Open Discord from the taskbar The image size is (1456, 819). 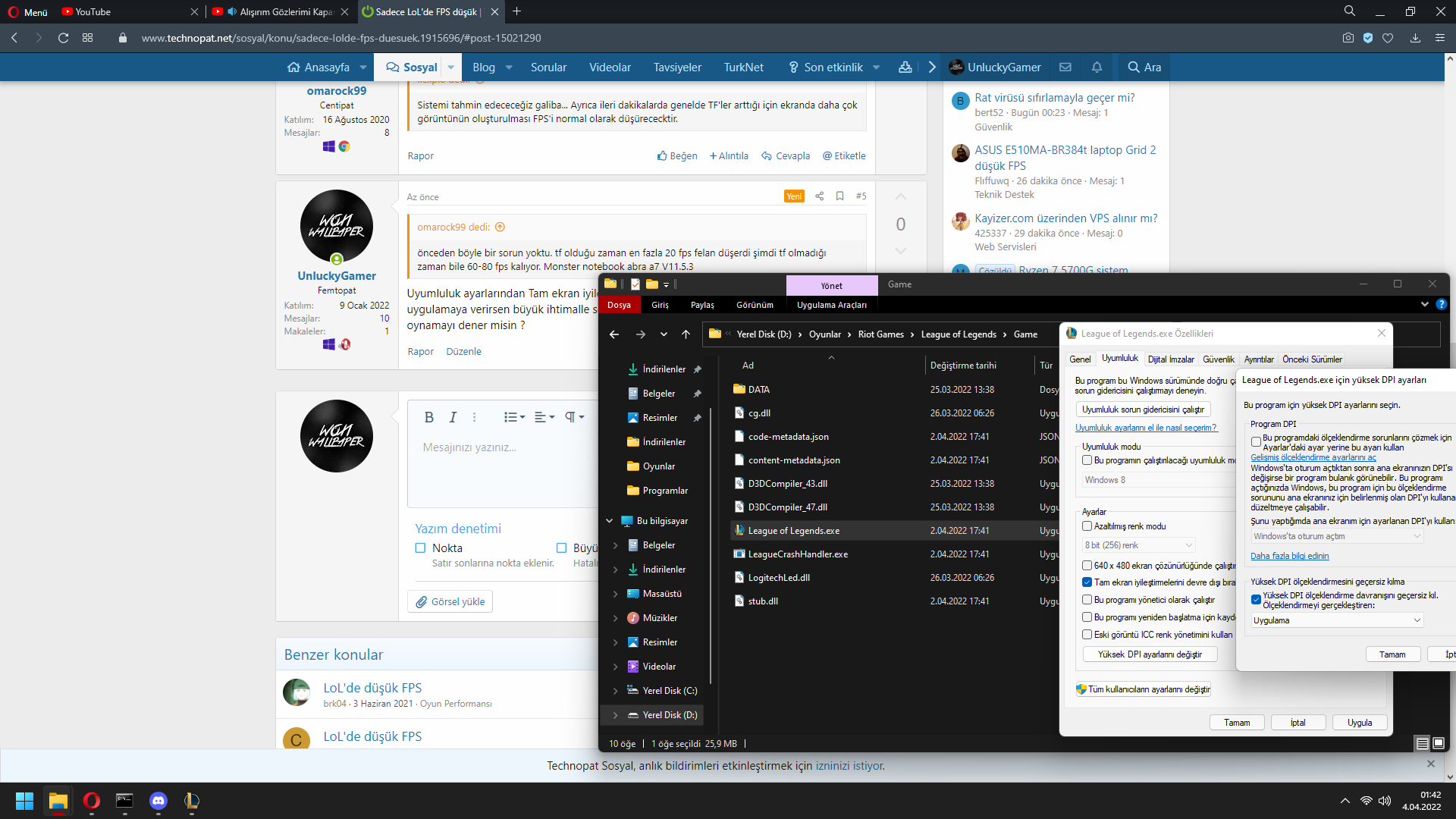[158, 801]
